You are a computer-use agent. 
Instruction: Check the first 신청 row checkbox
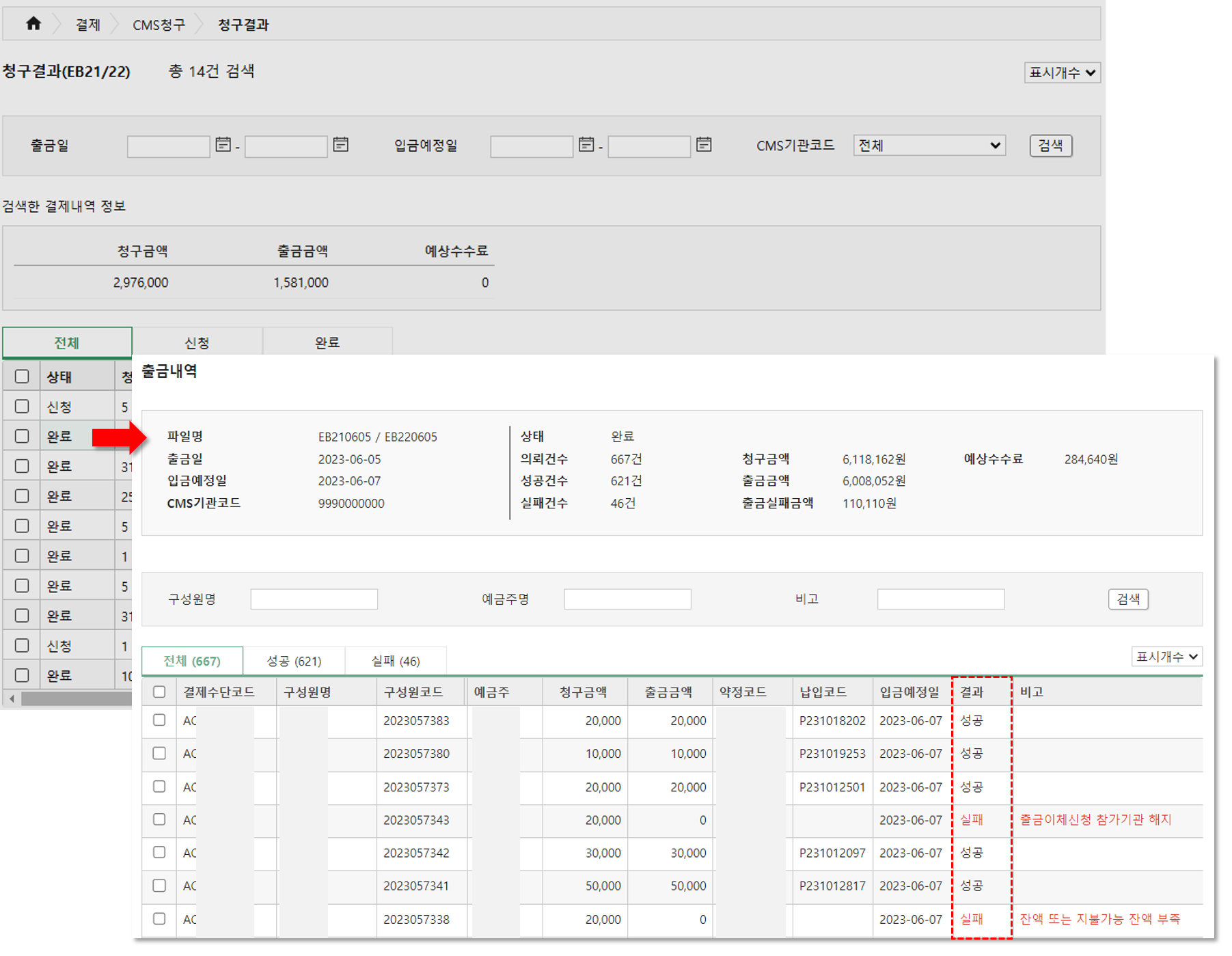pyautogui.click(x=22, y=407)
